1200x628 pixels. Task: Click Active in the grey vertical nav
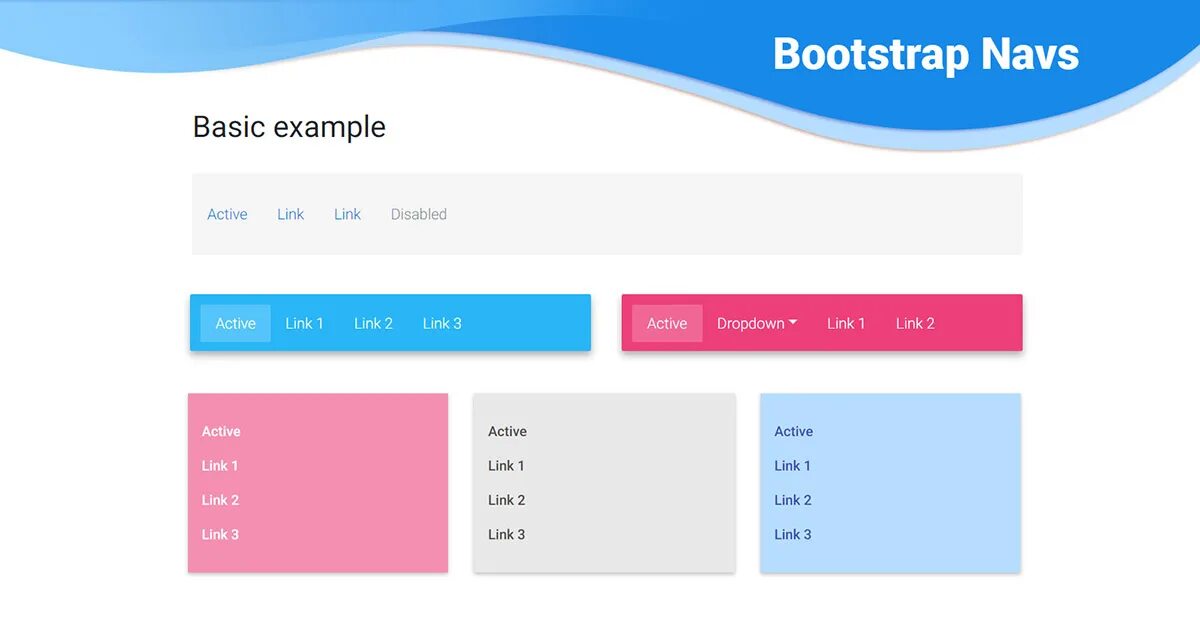tap(507, 431)
